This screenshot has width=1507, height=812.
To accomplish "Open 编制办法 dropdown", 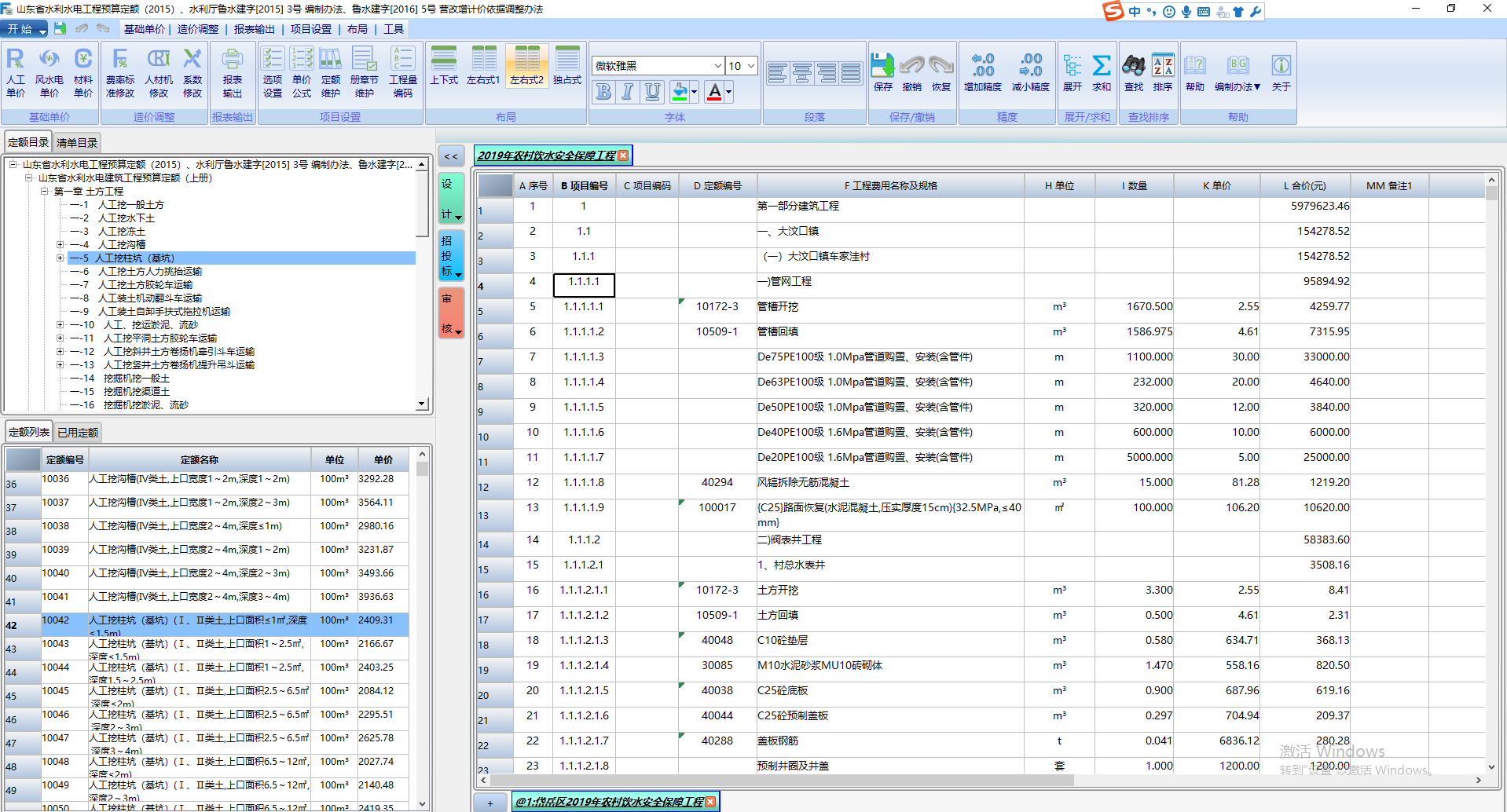I will (1238, 72).
